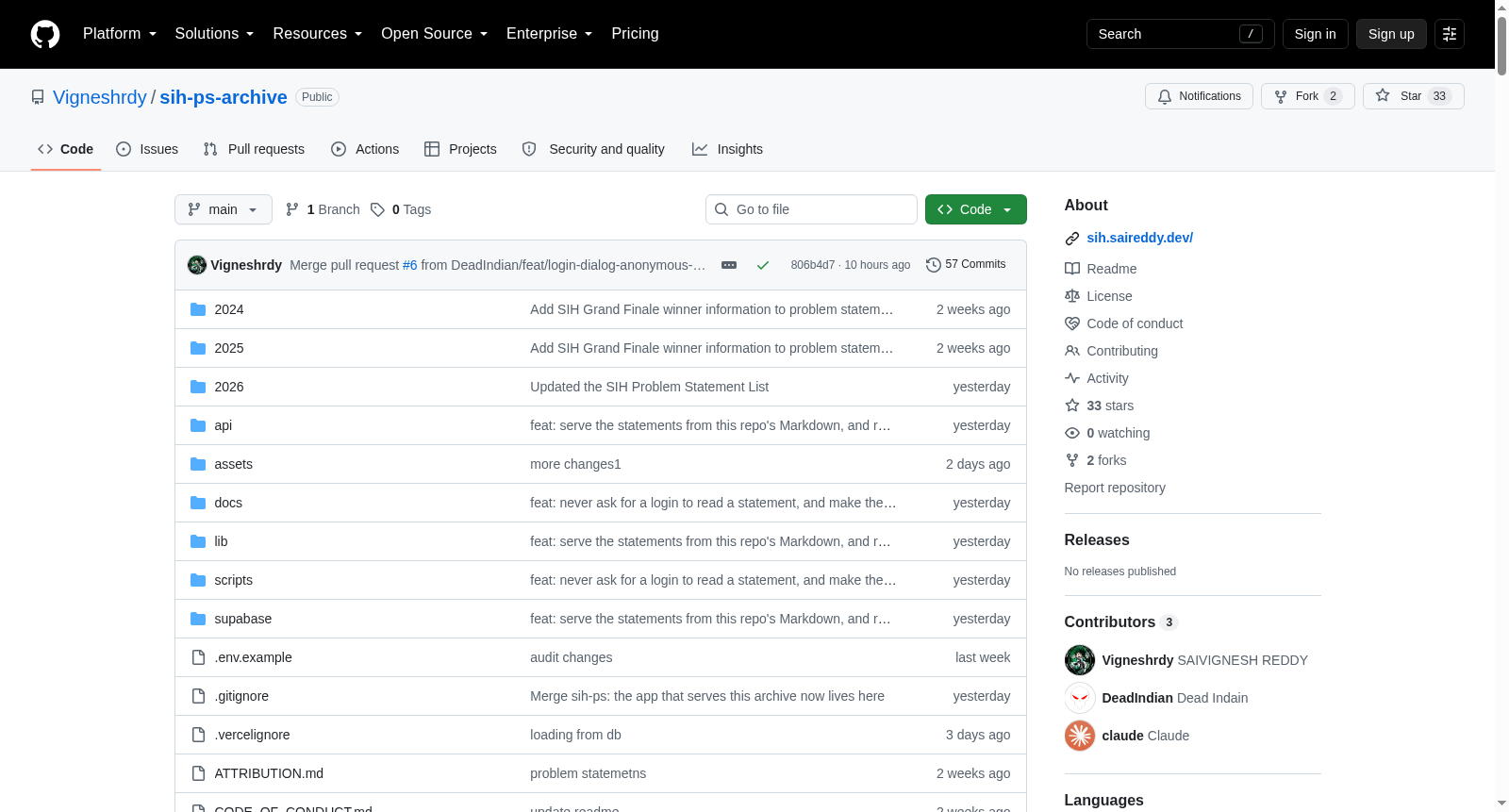This screenshot has width=1509, height=812.
Task: Switch to the Projects tab
Action: 460,149
